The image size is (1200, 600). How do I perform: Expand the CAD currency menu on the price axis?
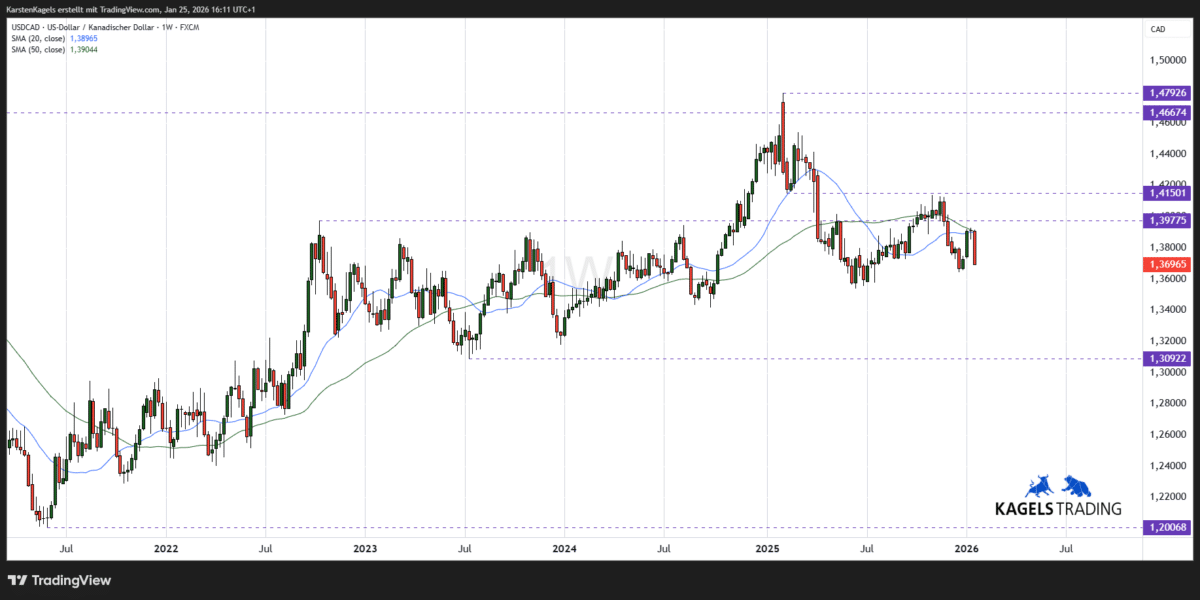point(1158,29)
